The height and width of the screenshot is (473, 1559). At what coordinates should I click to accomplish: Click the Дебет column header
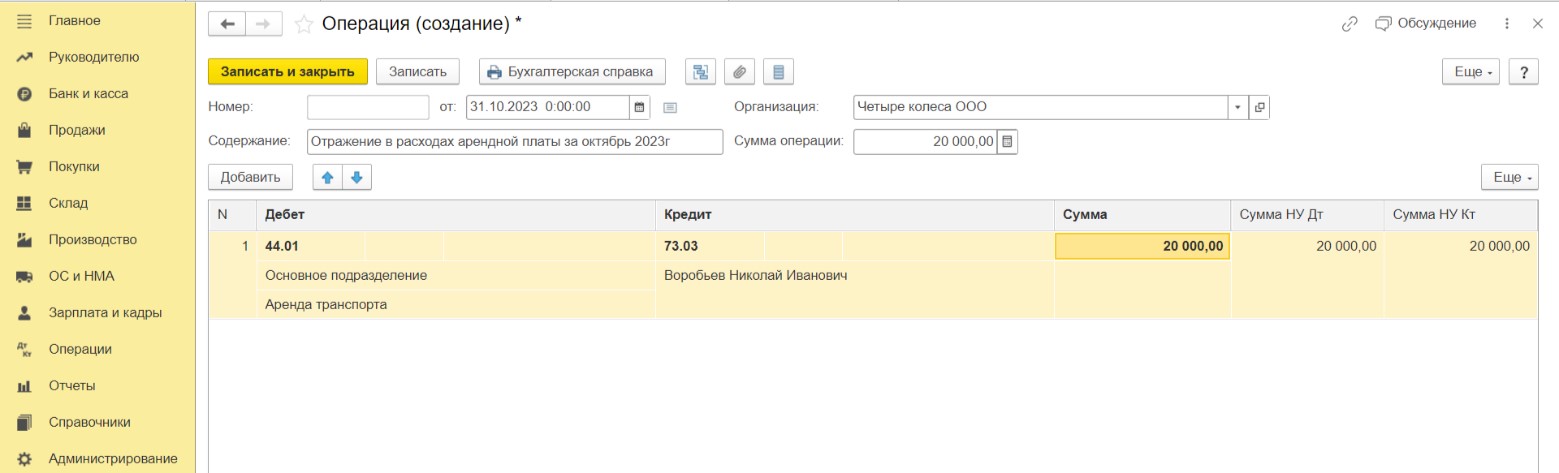point(456,215)
